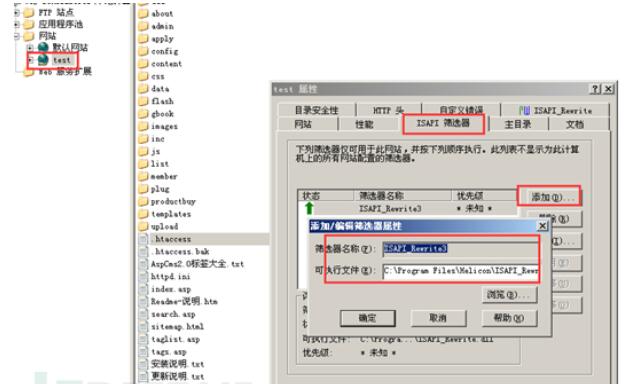Expand the 应用程序池 tree node
The height and width of the screenshot is (384, 628).
pyautogui.click(x=16, y=24)
